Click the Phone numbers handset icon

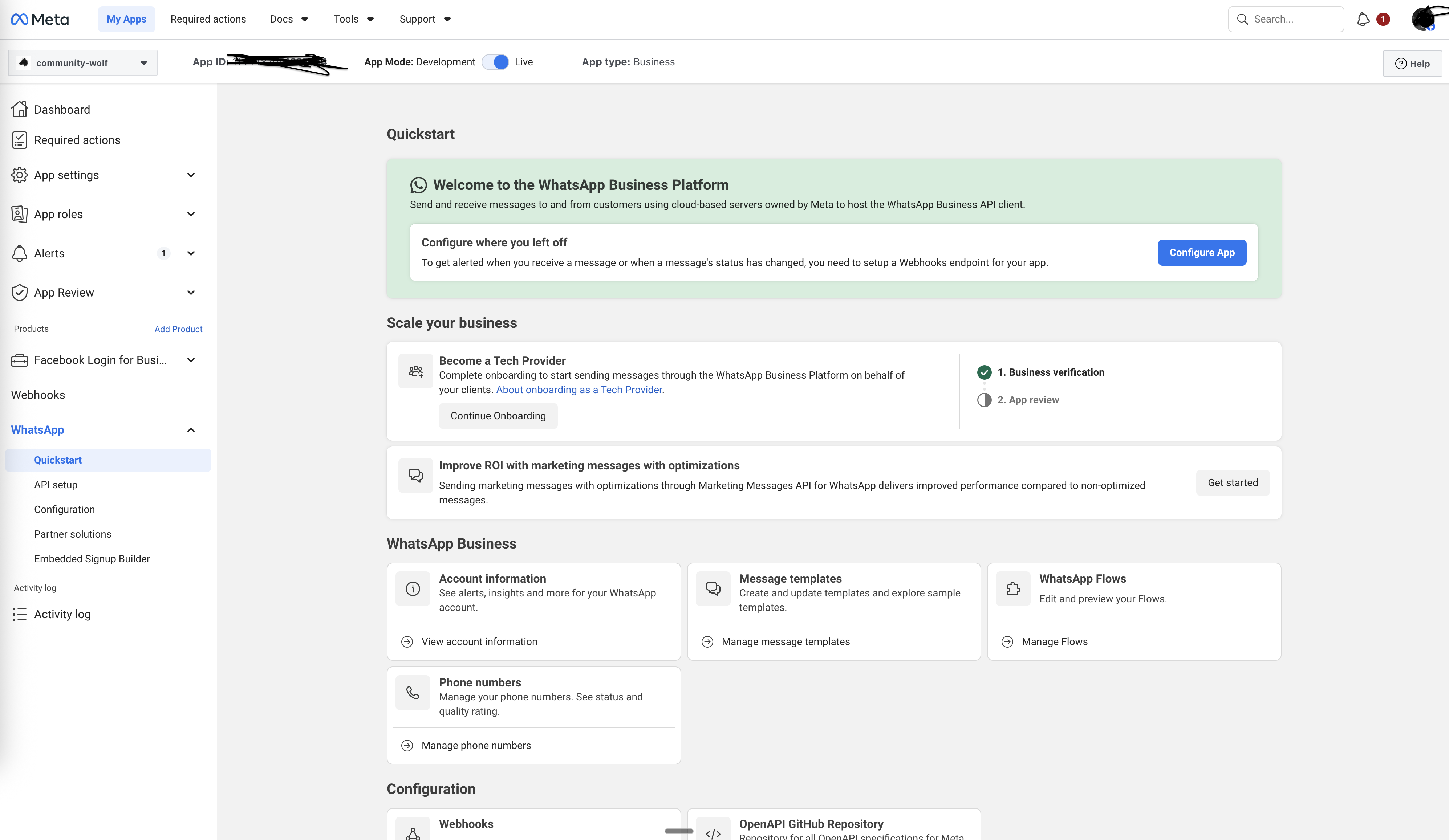pos(413,692)
